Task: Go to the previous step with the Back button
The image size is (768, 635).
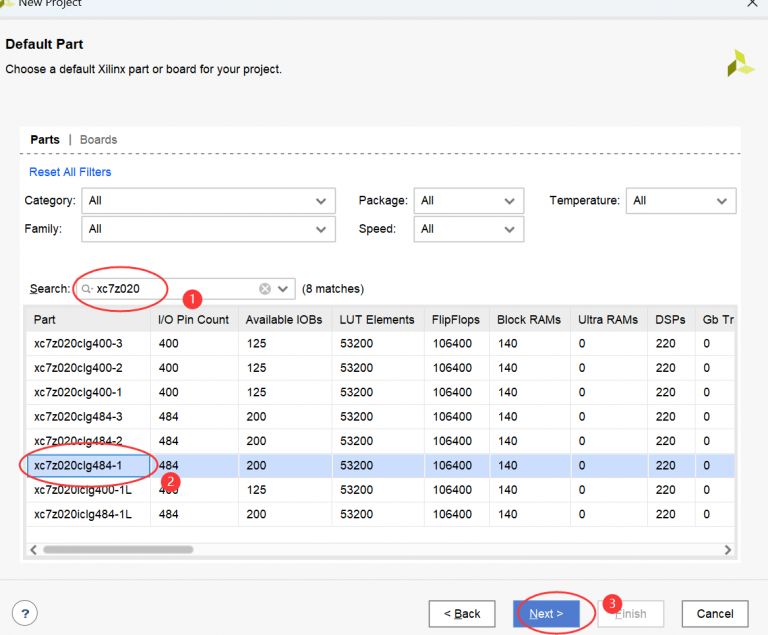Action: [x=461, y=613]
